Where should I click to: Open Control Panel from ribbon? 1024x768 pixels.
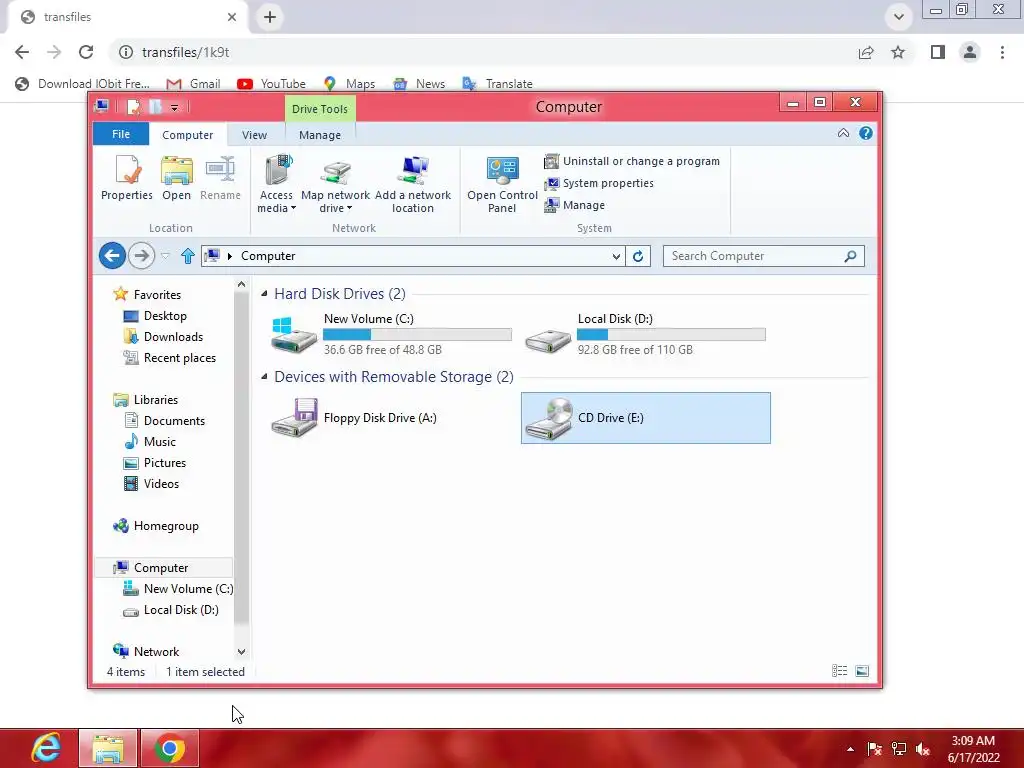(x=502, y=184)
